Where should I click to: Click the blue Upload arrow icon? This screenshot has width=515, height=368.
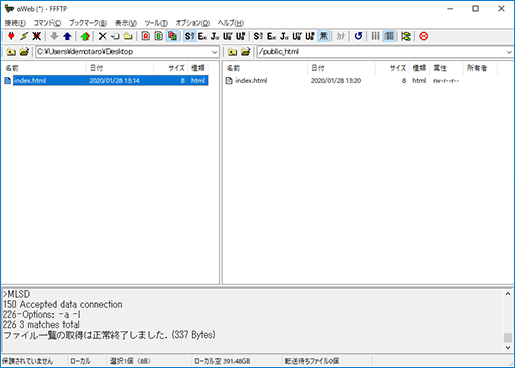click(x=67, y=36)
